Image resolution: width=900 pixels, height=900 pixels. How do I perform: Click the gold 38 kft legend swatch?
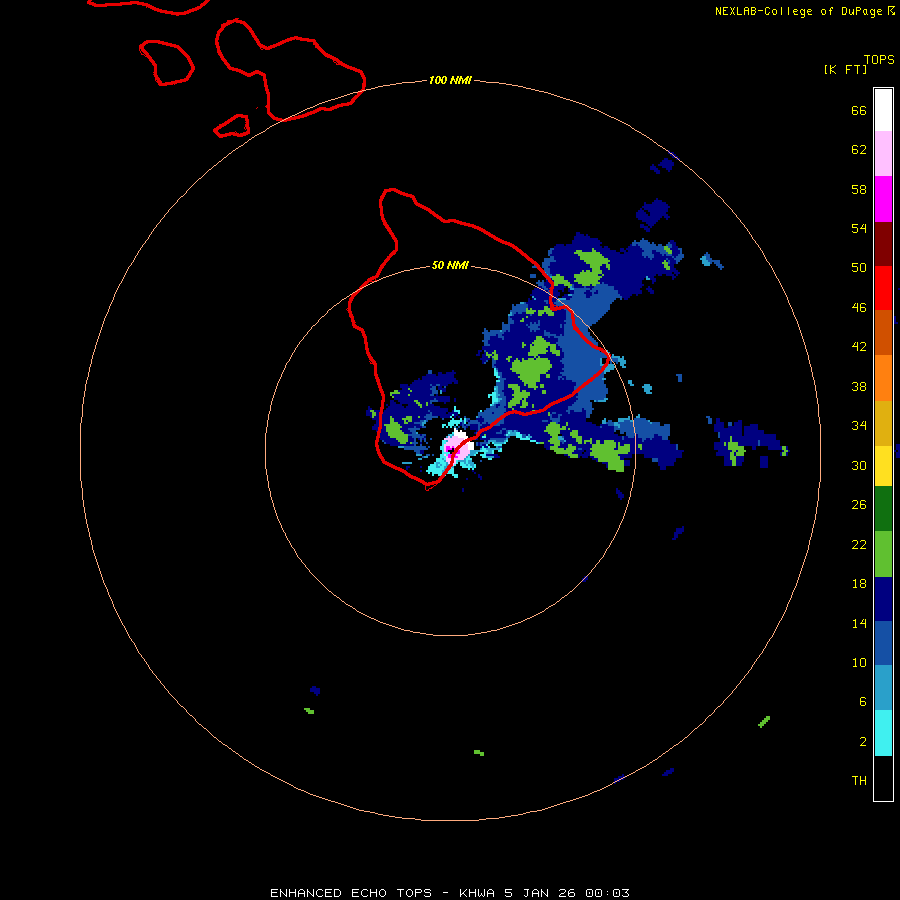pos(883,423)
